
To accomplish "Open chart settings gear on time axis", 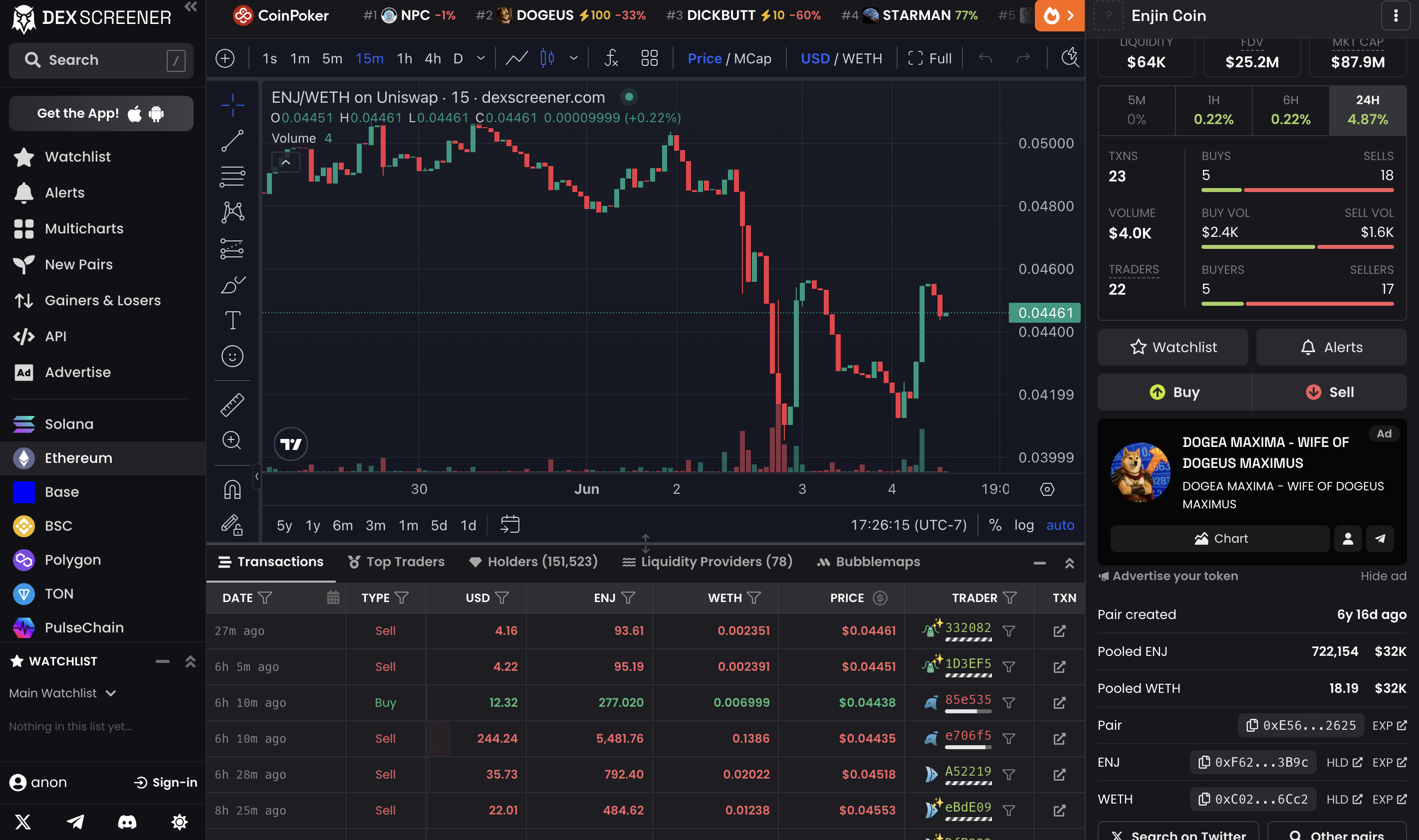I will point(1047,489).
